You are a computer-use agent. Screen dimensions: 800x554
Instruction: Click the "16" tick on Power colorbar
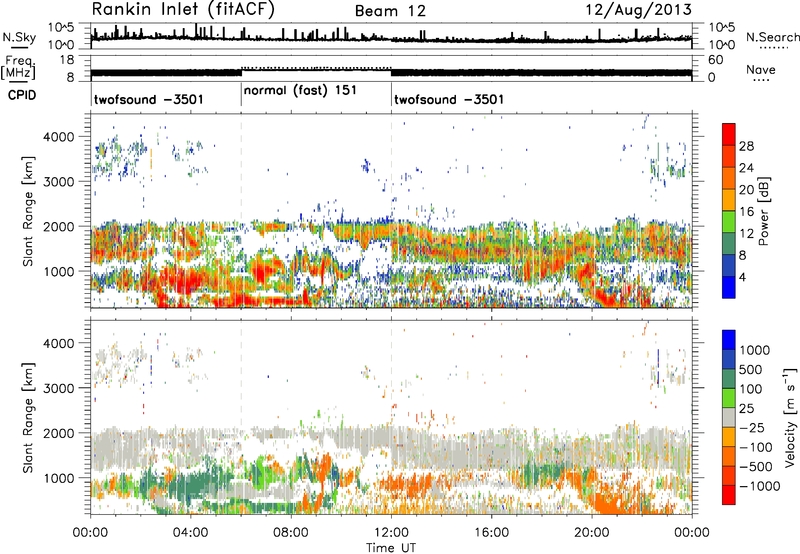746,212
